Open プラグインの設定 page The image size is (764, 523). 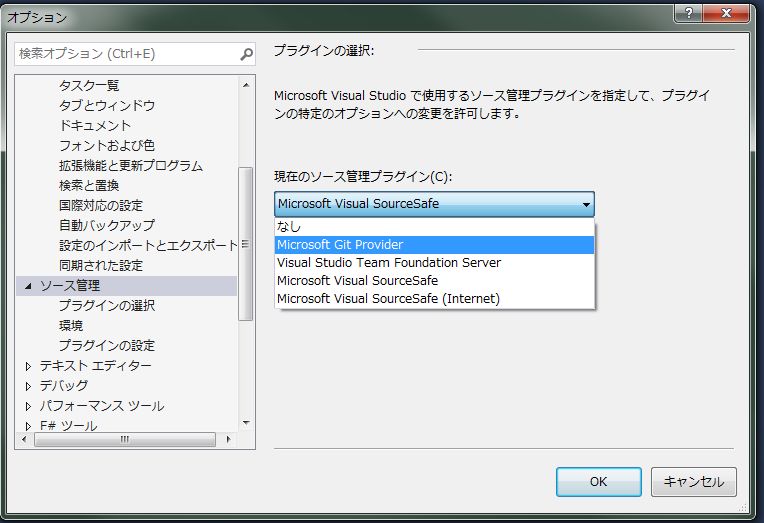pyautogui.click(x=107, y=346)
